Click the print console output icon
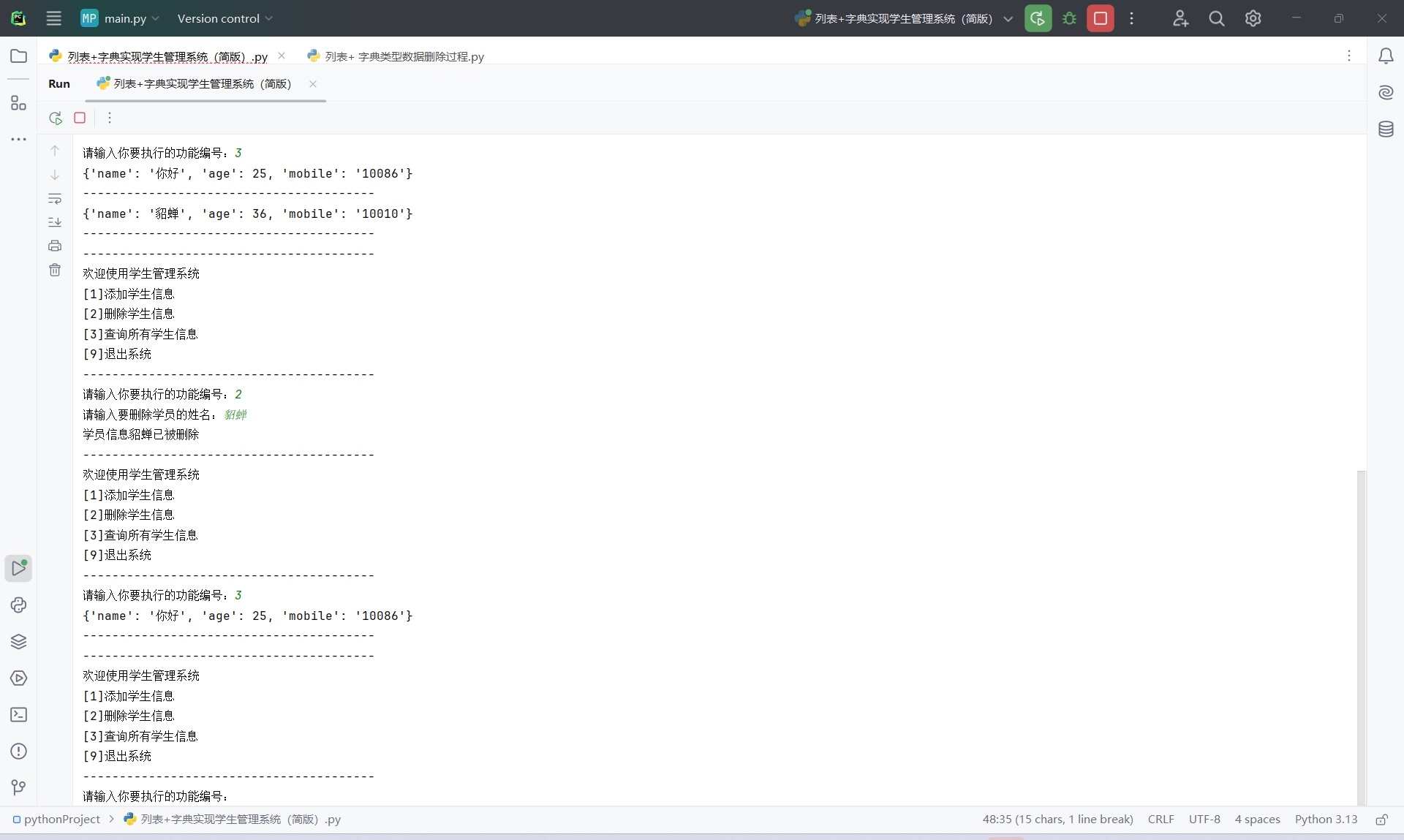 click(55, 246)
